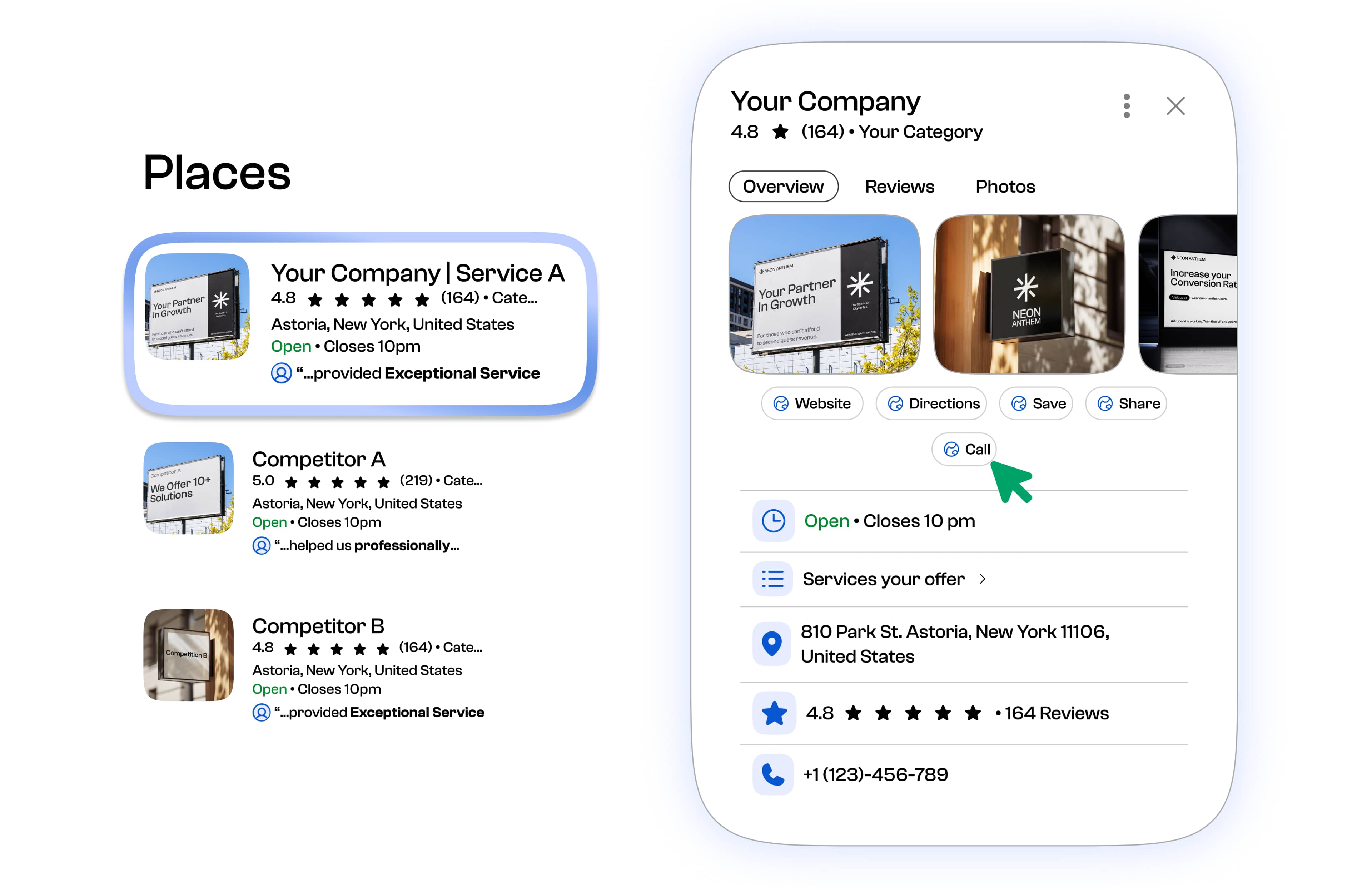Click the globe icon on the Website button
Viewport: 1372px width, 887px height.
(781, 404)
